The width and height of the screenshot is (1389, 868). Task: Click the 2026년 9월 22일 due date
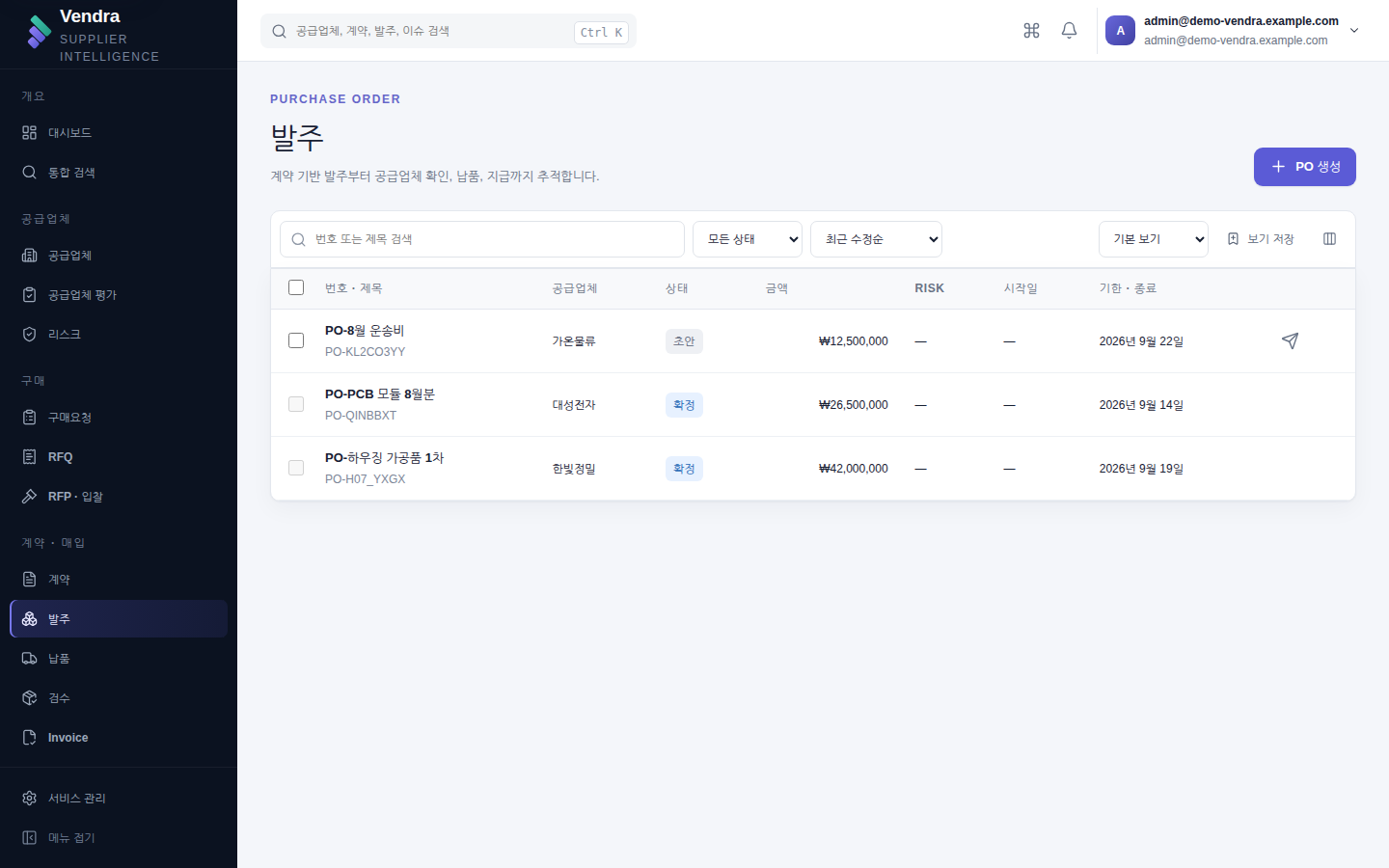(1141, 341)
